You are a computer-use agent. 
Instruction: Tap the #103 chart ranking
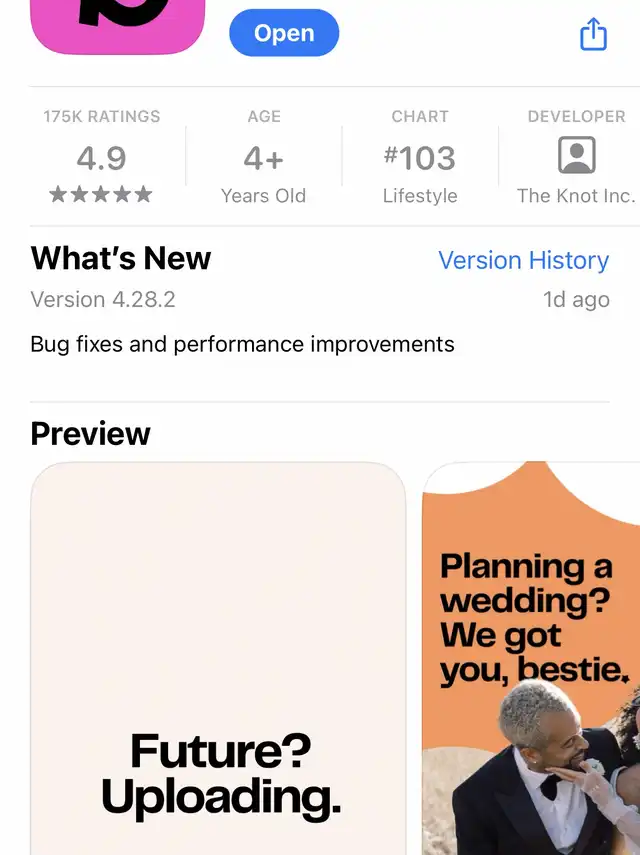pos(420,158)
